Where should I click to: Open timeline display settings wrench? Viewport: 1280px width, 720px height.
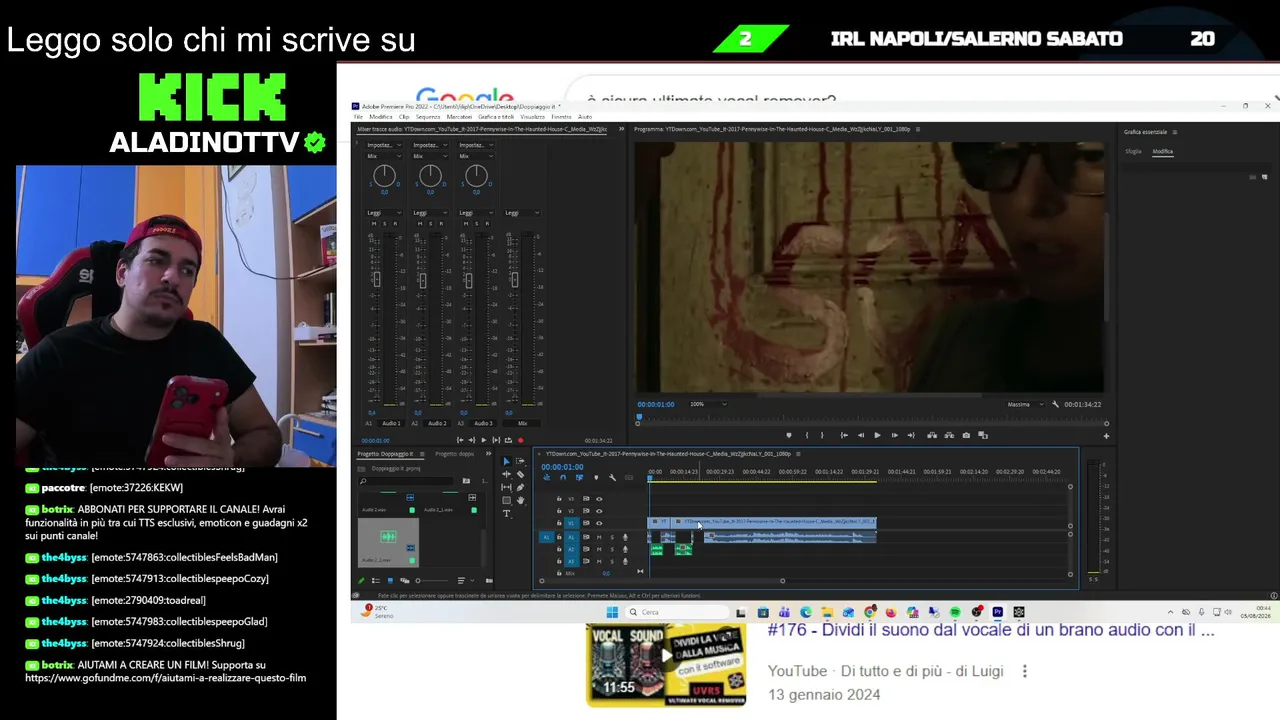coord(612,477)
